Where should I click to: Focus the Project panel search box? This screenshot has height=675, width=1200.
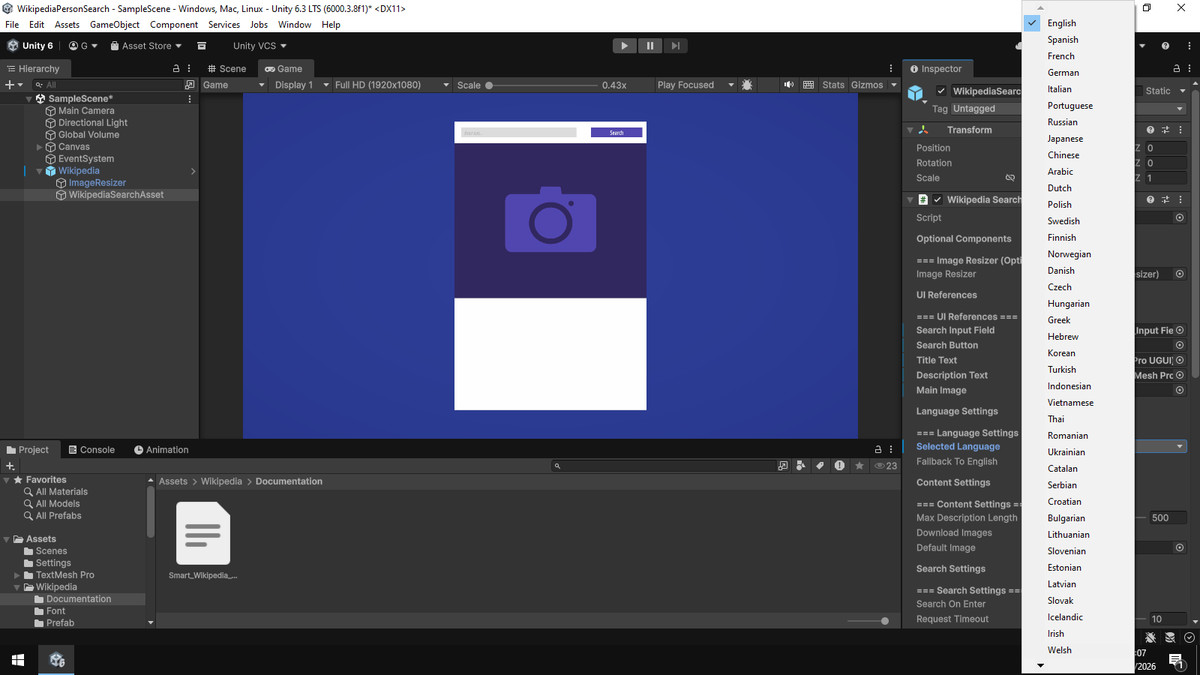(663, 466)
